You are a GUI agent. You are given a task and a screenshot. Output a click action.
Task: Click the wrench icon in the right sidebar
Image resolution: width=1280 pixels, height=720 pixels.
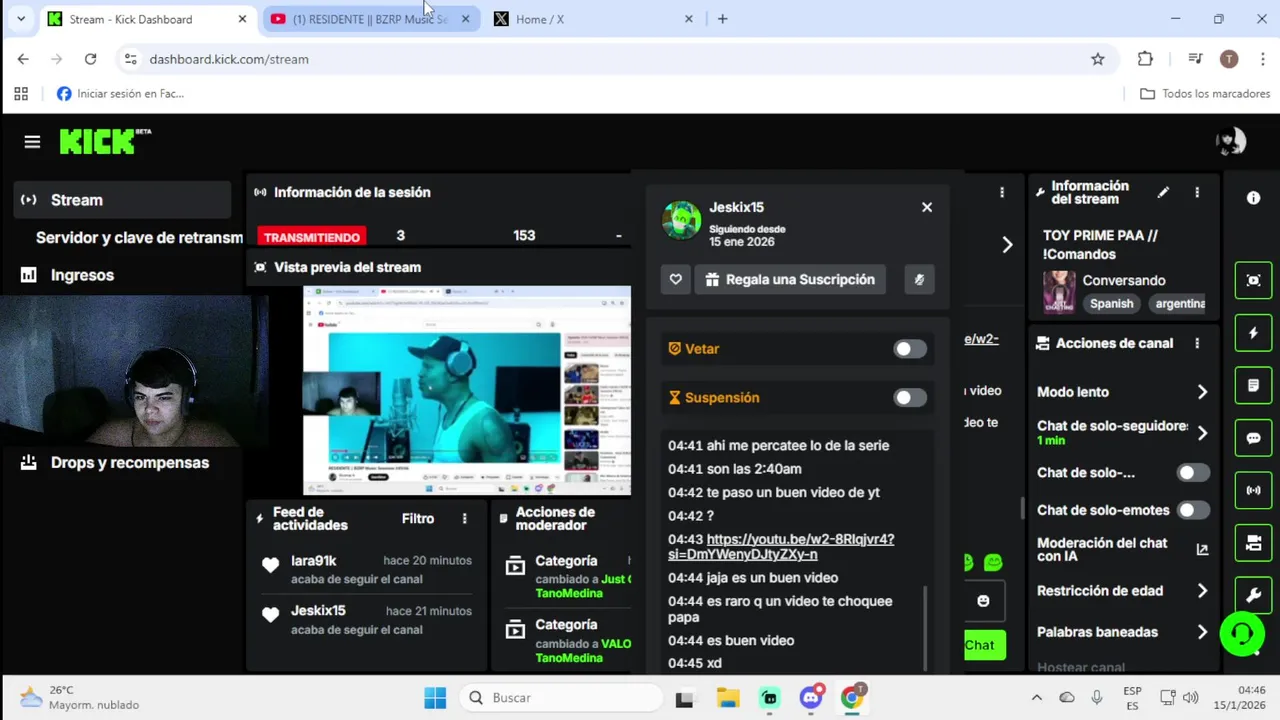[x=1253, y=595]
